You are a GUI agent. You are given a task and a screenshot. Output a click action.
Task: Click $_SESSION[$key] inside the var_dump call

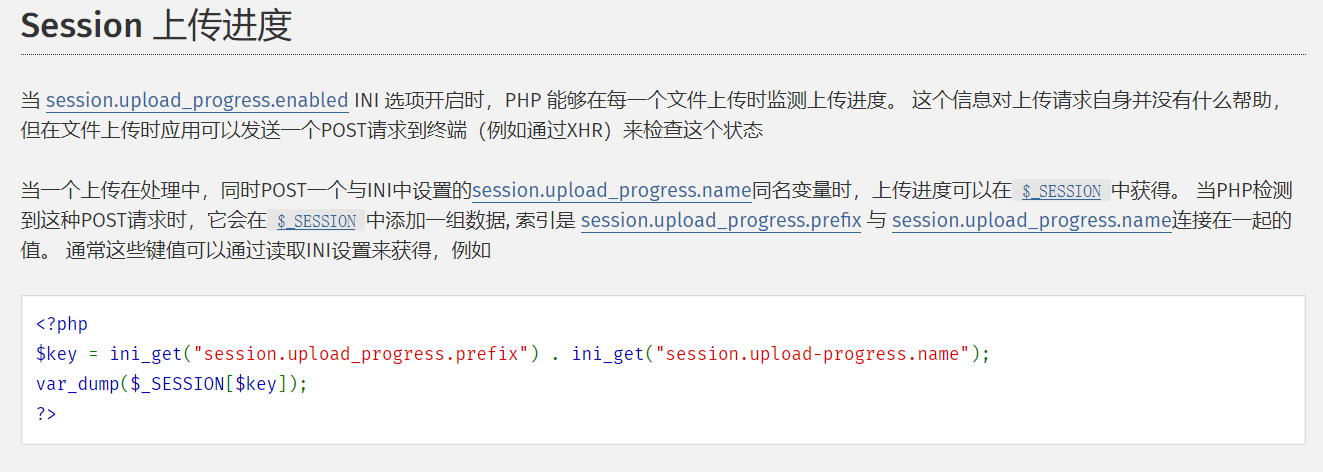pos(213,384)
